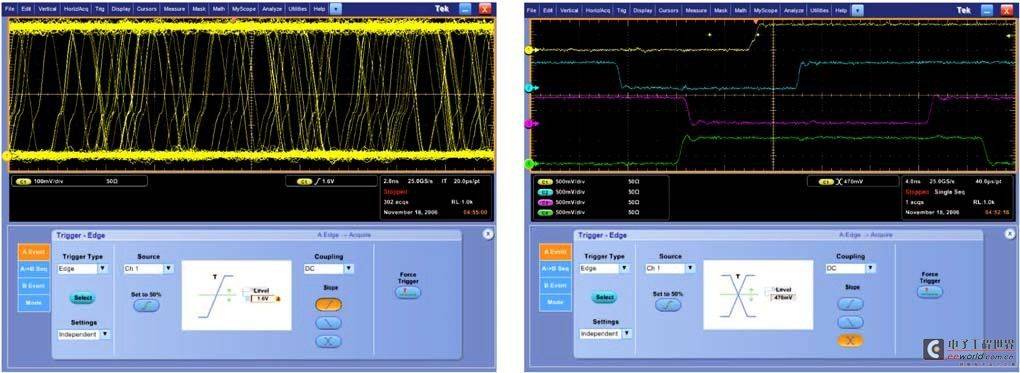Viewport: 1020px width, 373px height.
Task: Open Coupling DC dropdown in single-trace window
Action: 349,268
